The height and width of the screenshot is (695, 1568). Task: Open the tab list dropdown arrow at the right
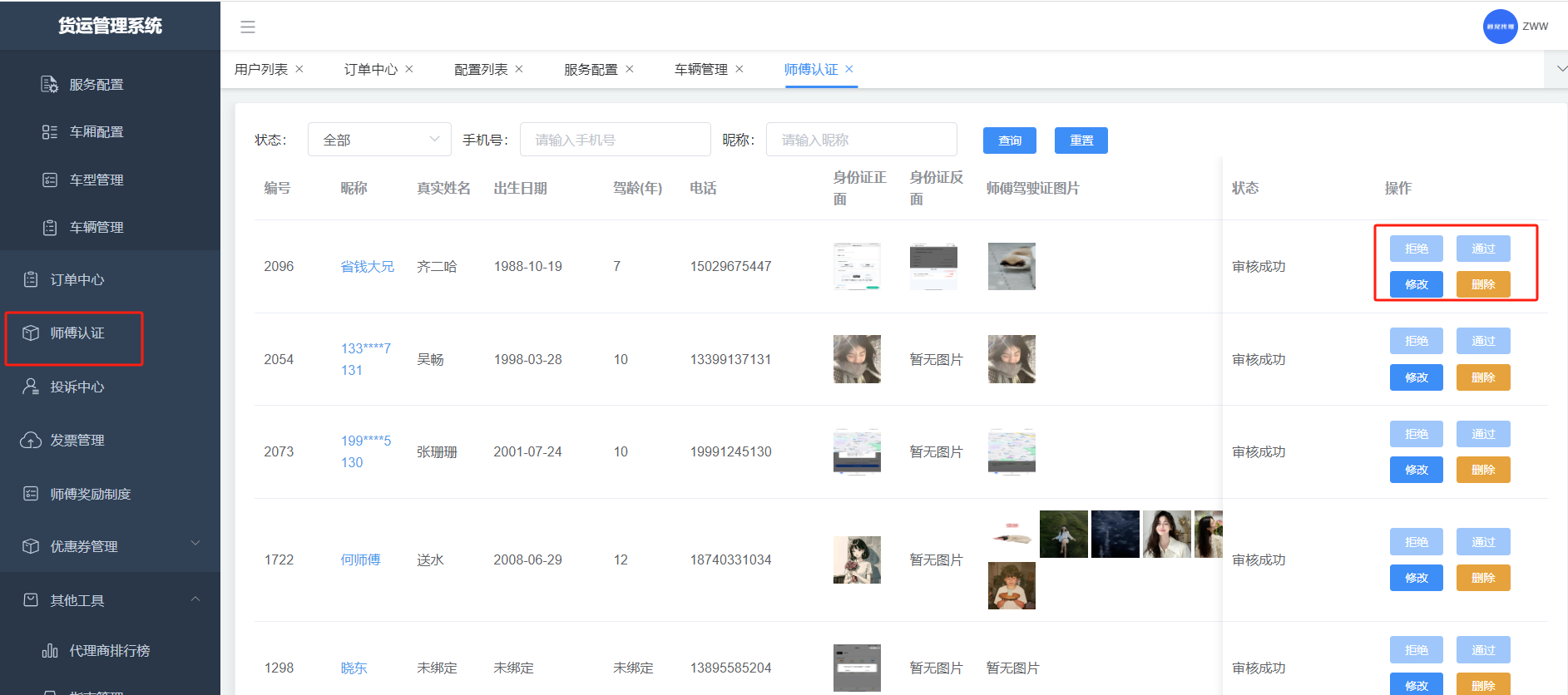1561,69
